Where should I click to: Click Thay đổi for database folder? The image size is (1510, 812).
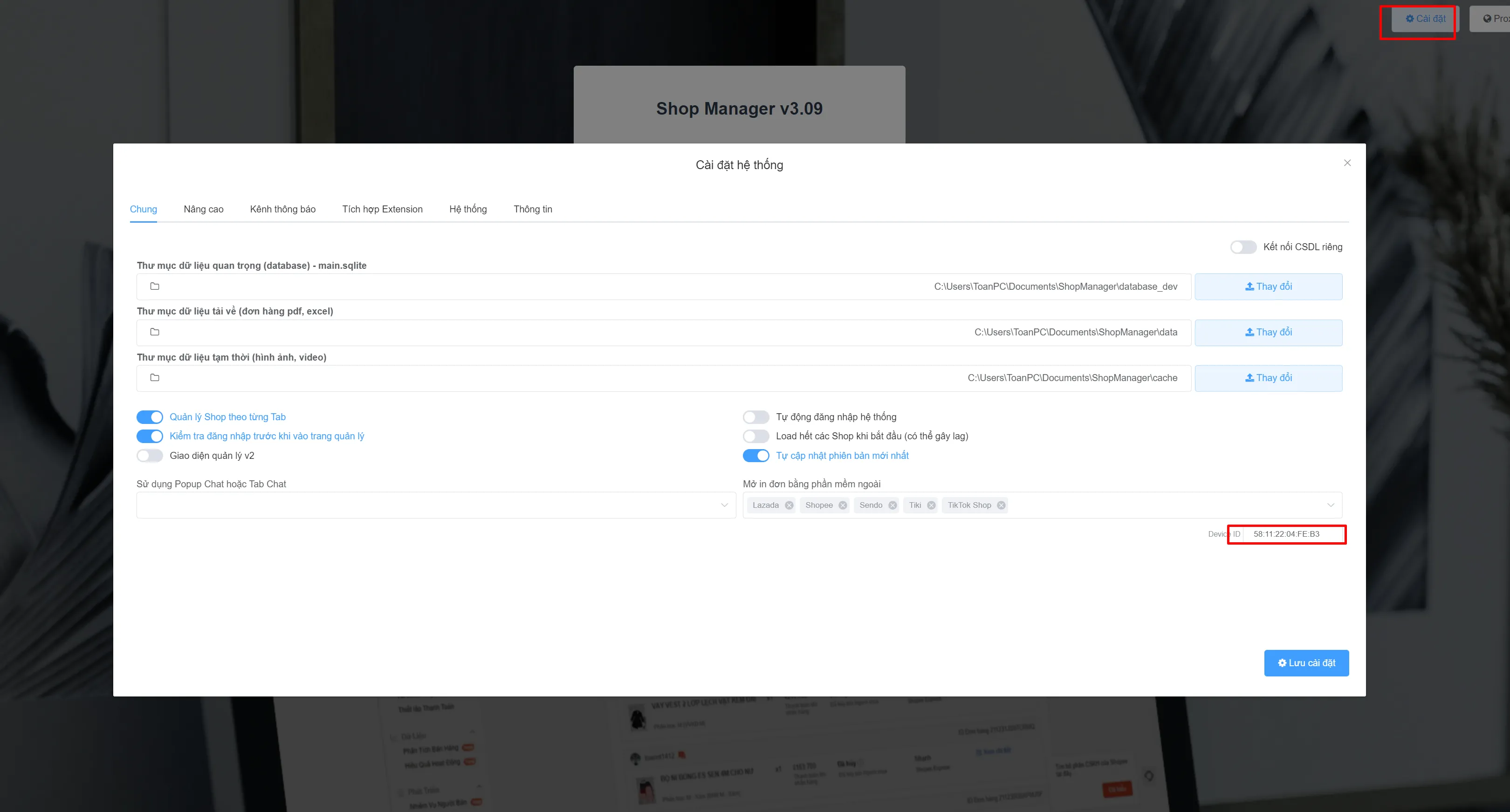pyautogui.click(x=1269, y=287)
